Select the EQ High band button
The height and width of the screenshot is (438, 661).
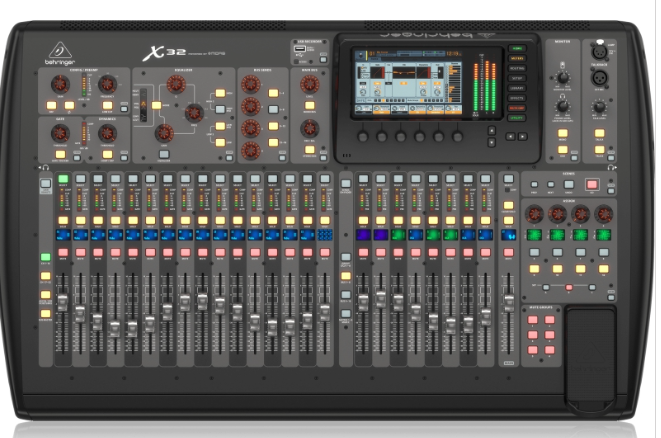click(x=220, y=93)
